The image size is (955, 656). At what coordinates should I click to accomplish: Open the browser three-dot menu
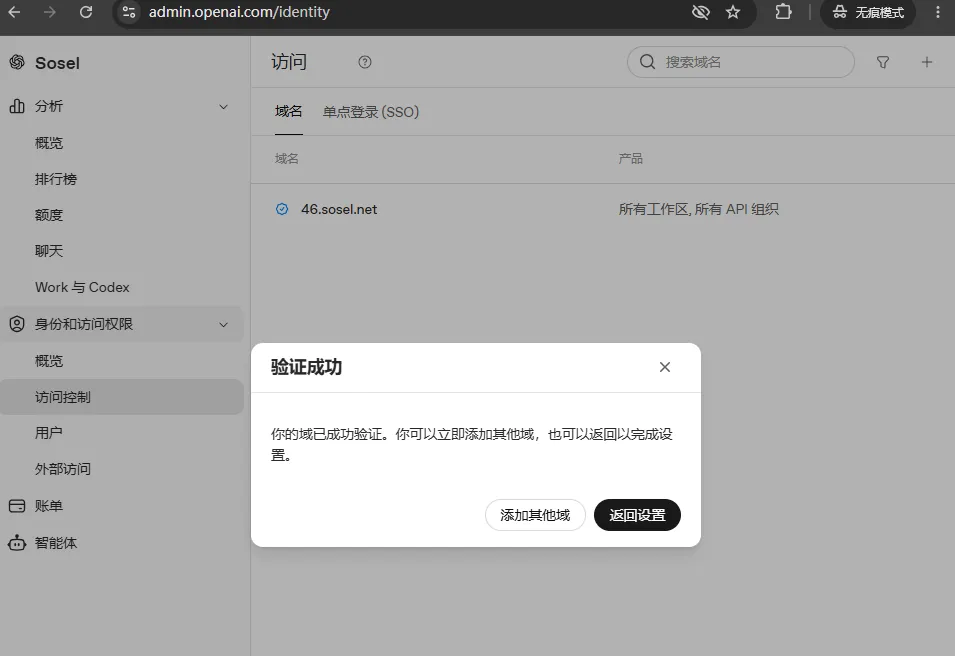pyautogui.click(x=938, y=12)
